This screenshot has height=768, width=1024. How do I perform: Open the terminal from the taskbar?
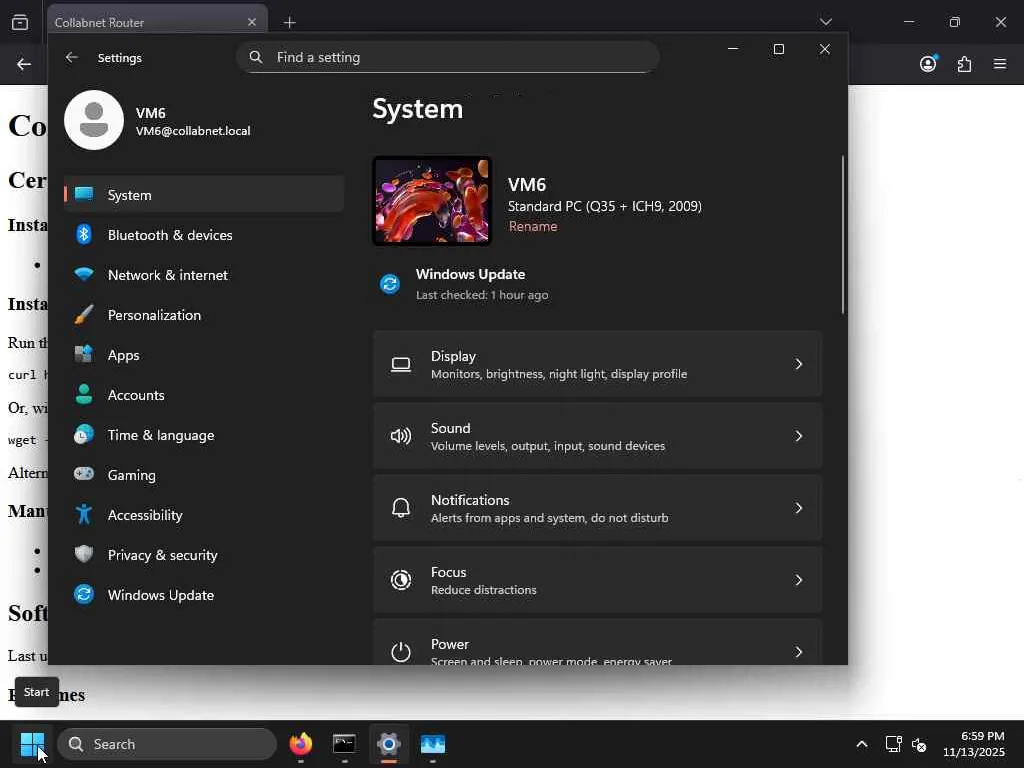tap(344, 743)
